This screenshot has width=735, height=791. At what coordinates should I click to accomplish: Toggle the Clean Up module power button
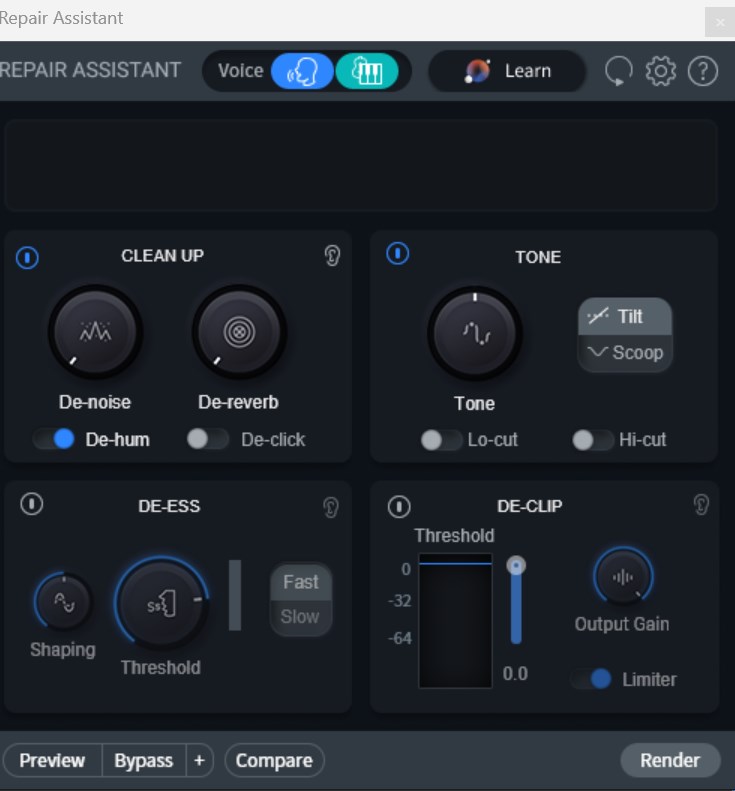tap(28, 258)
